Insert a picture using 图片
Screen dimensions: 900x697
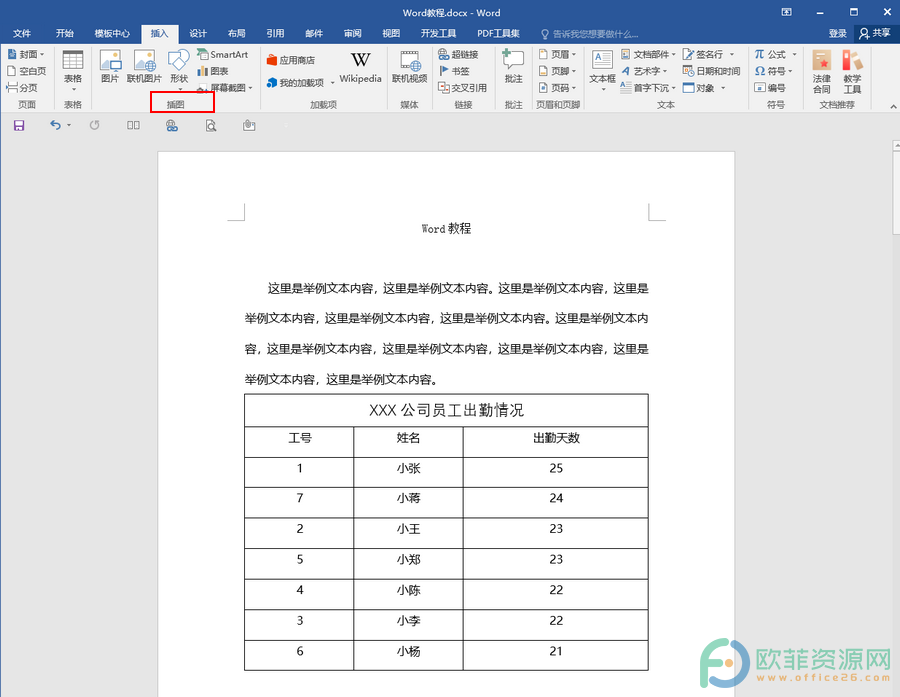[x=110, y=67]
